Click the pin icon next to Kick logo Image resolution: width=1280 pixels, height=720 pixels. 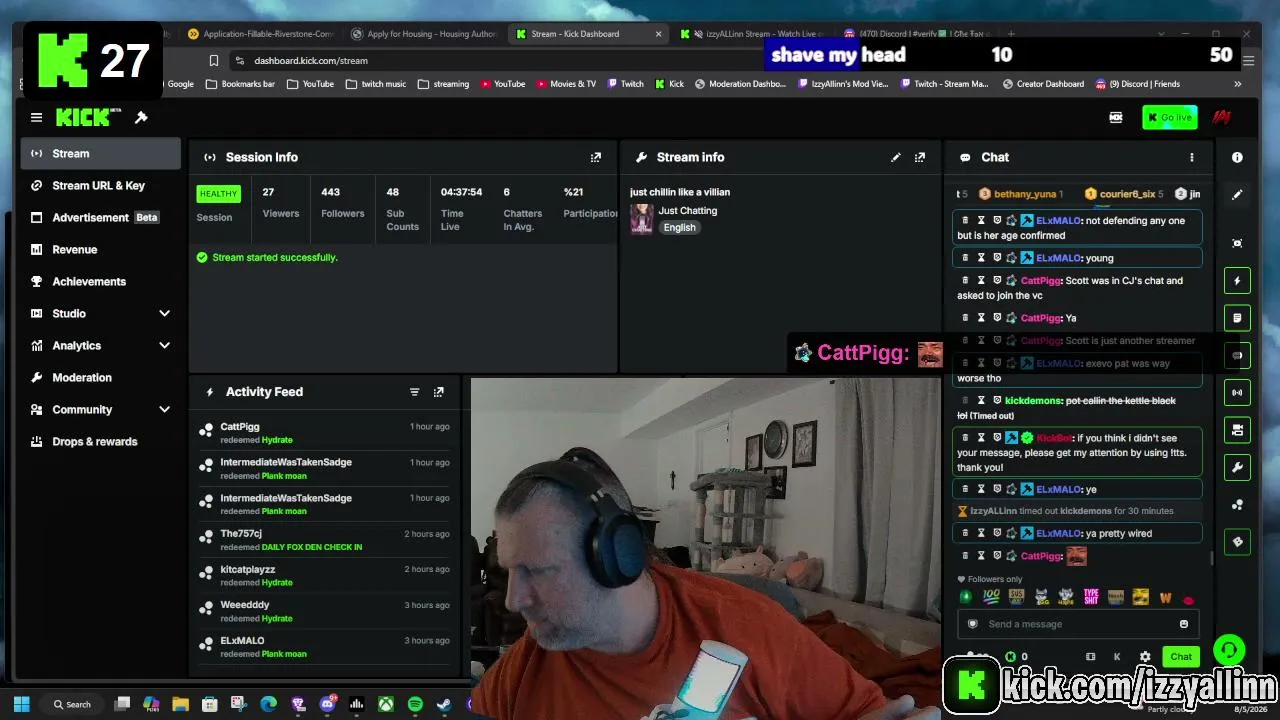coord(141,118)
